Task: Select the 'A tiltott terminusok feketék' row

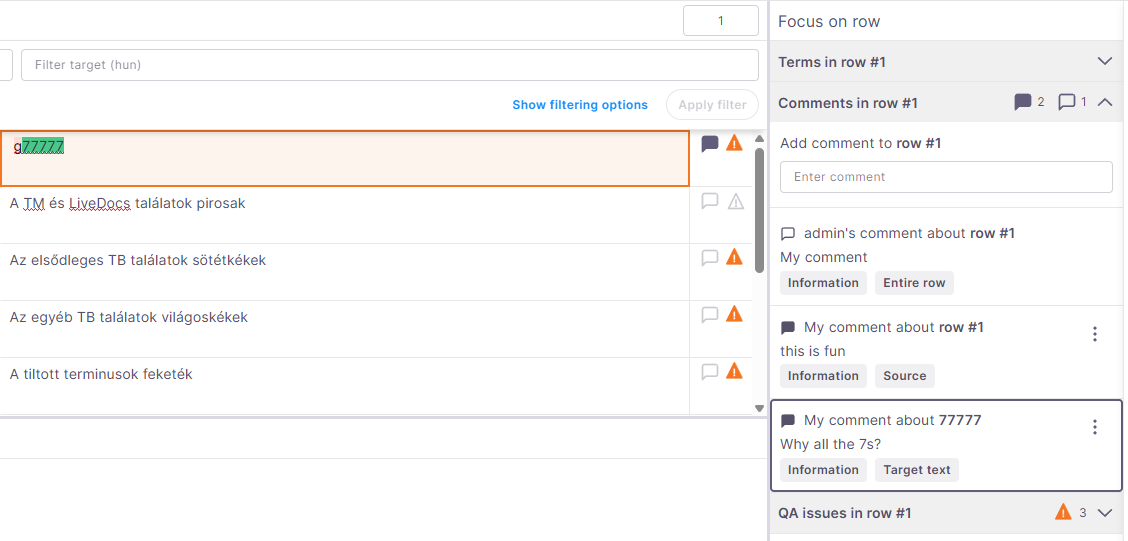Action: click(x=345, y=386)
